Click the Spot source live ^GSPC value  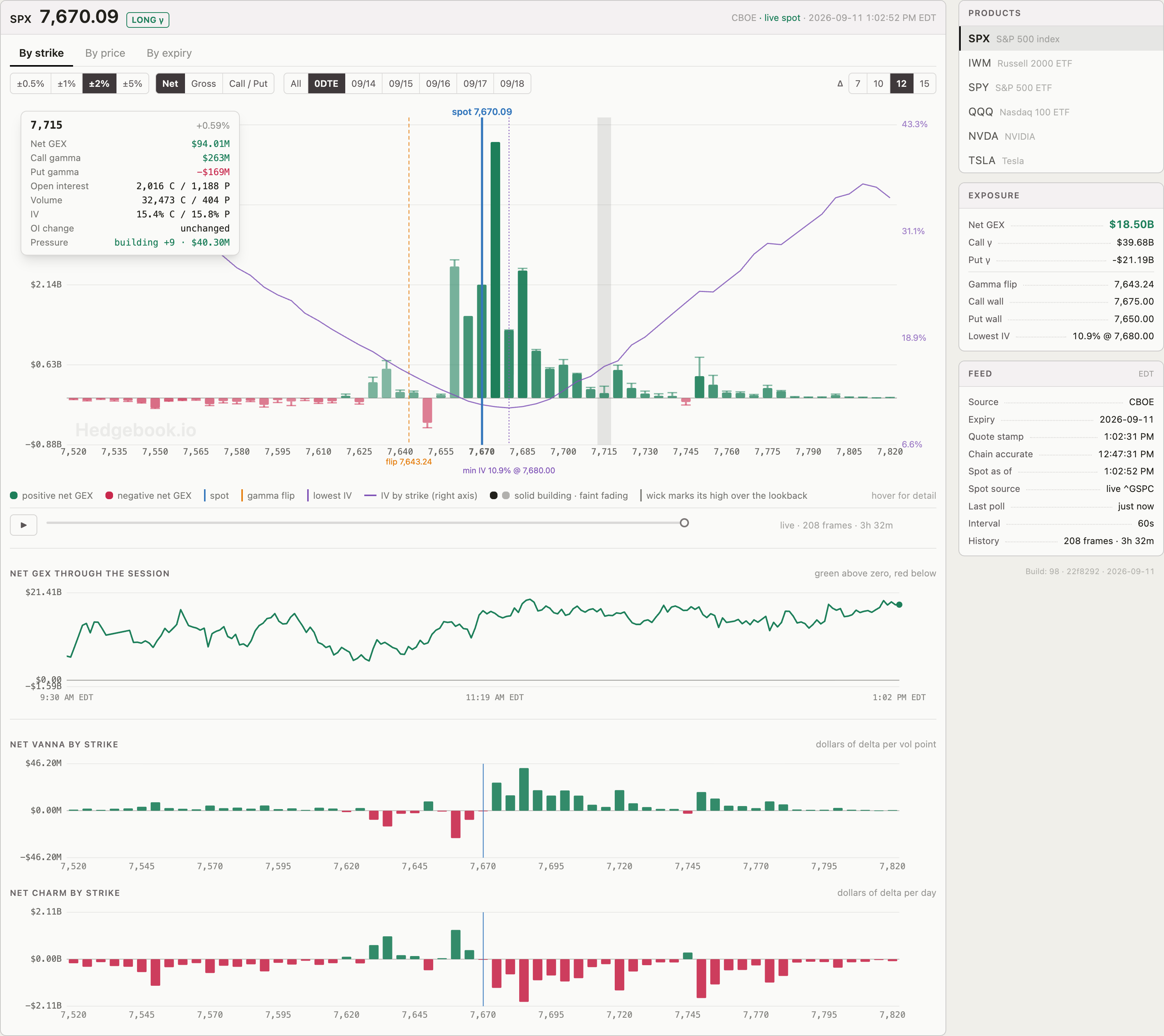[x=1130, y=488]
